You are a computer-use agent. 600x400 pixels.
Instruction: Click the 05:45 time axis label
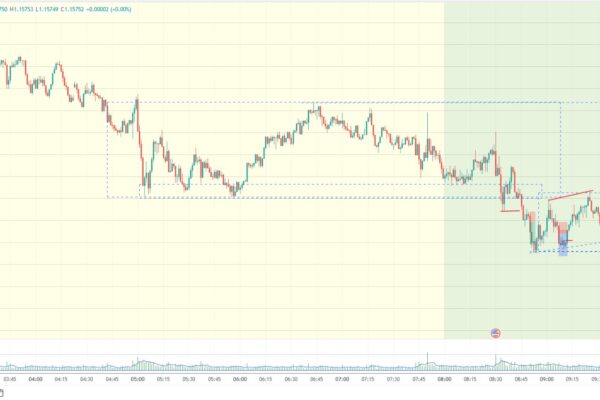[214, 379]
